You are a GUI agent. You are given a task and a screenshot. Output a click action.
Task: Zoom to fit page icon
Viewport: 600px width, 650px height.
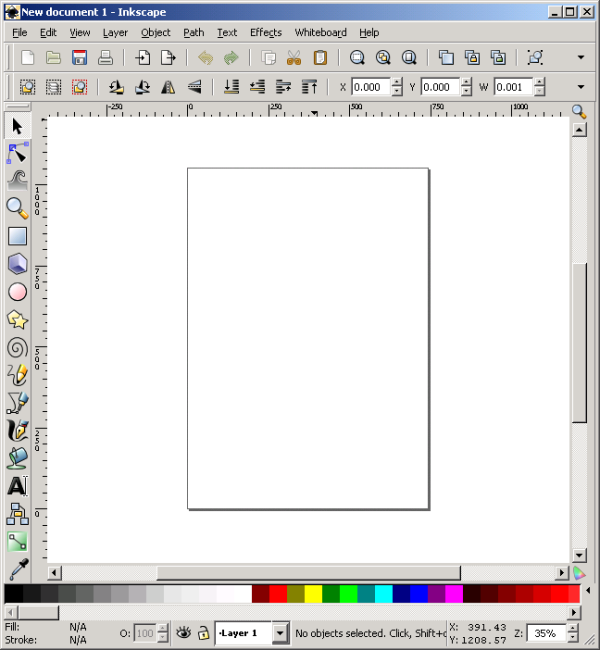click(409, 58)
